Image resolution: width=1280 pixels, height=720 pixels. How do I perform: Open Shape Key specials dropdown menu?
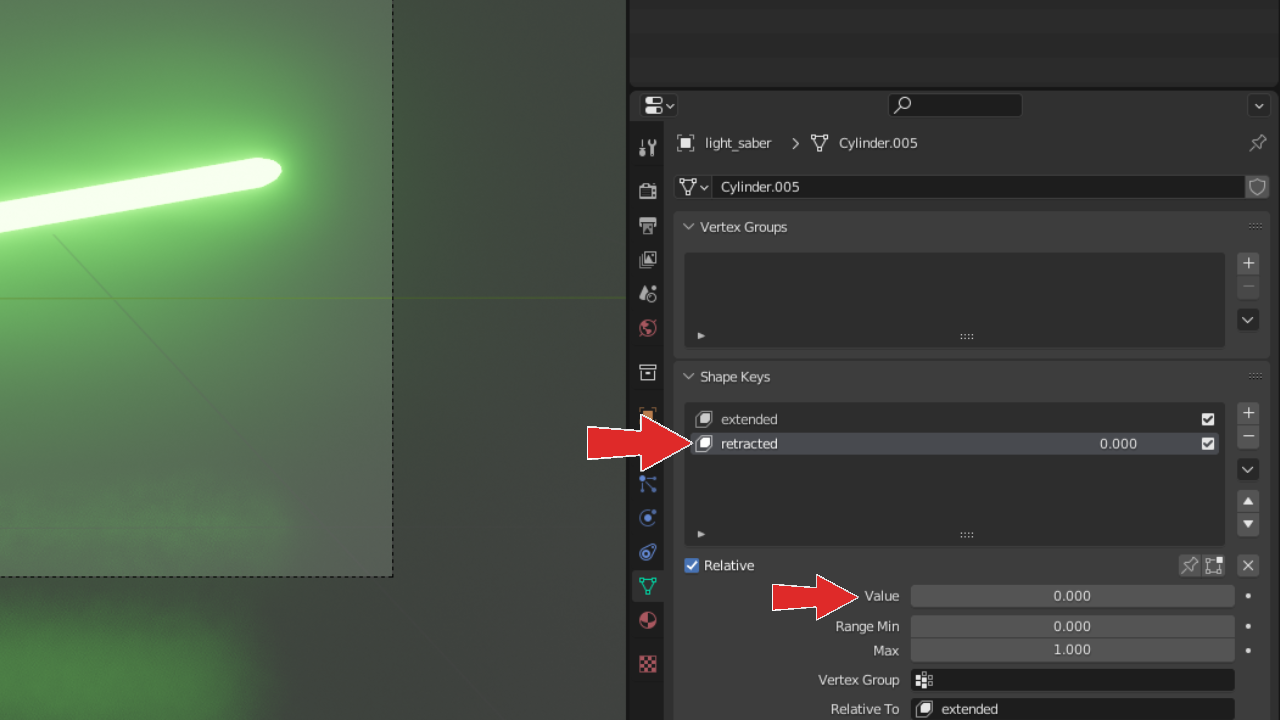pyautogui.click(x=1247, y=469)
